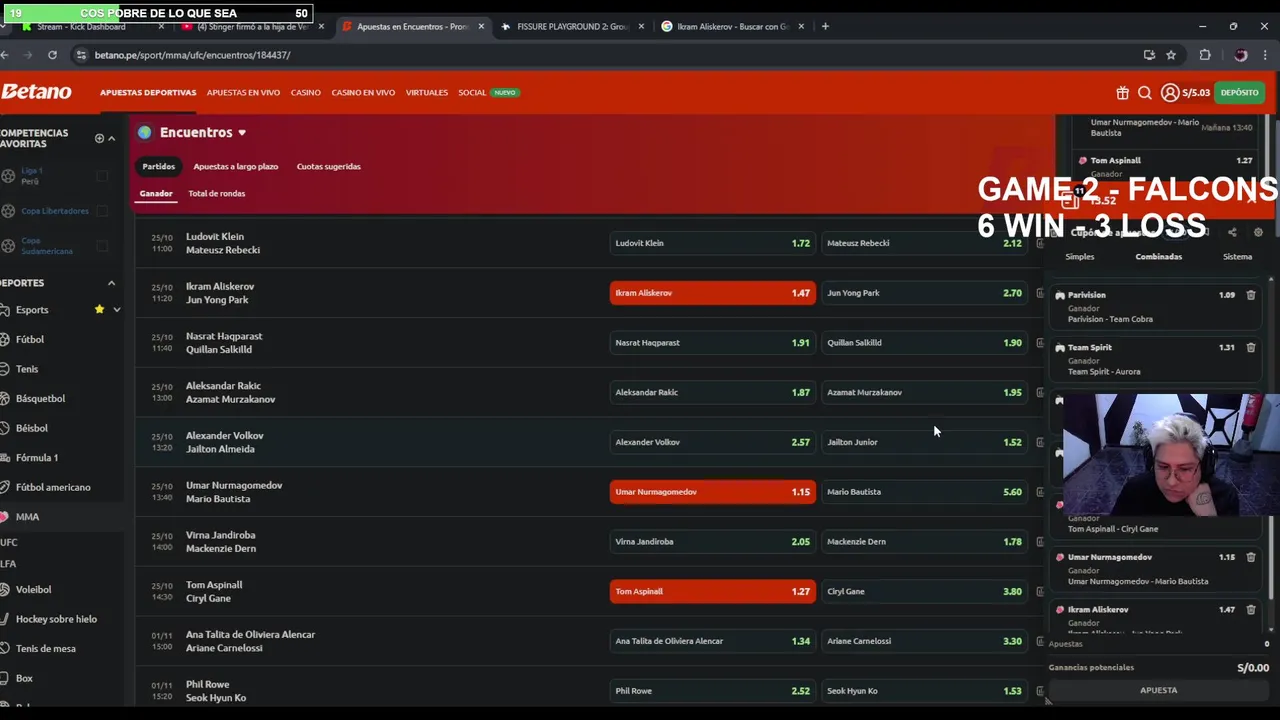Select Fútbol in sports sidebar

(30, 340)
